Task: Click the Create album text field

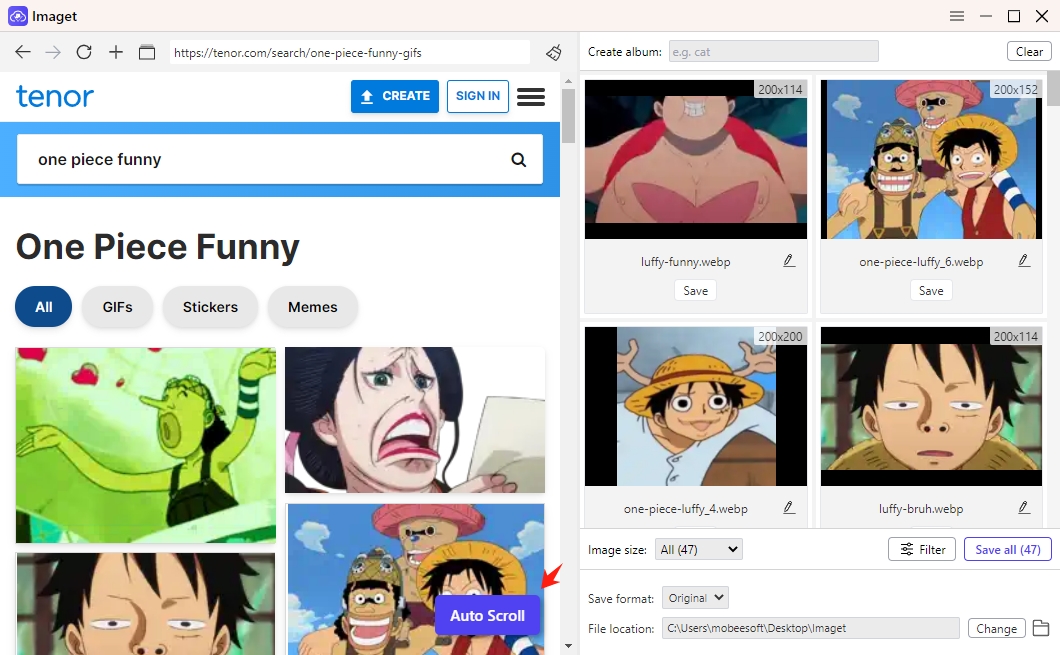Action: click(x=773, y=51)
